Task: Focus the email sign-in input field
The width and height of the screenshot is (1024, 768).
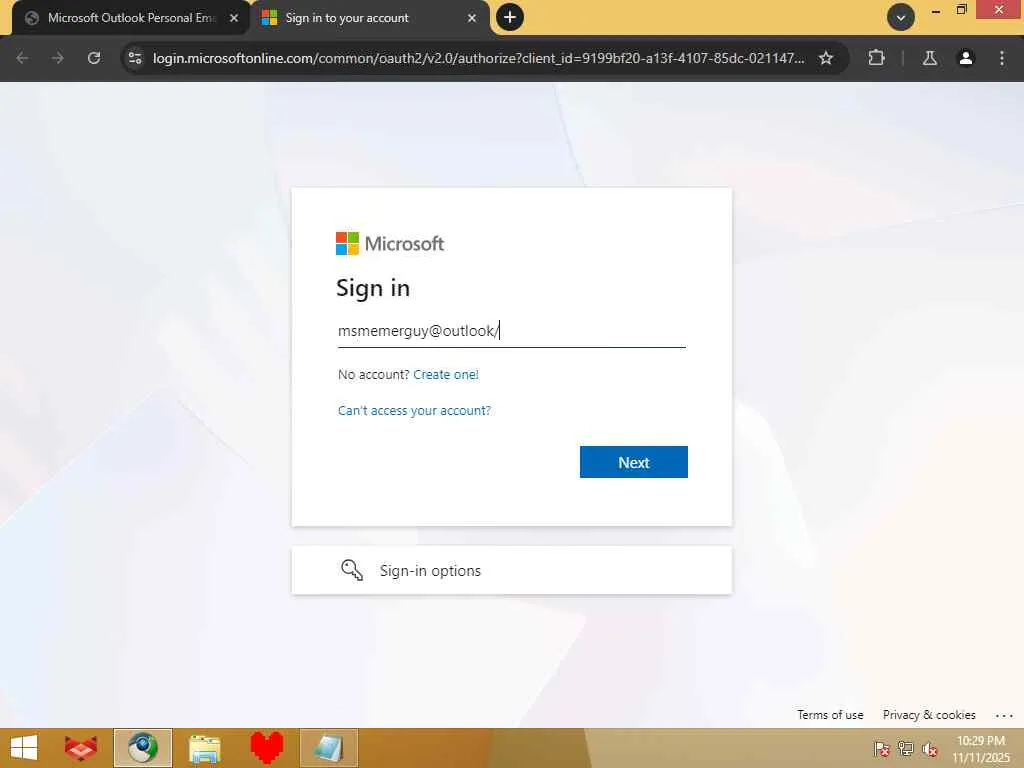Action: click(x=512, y=331)
